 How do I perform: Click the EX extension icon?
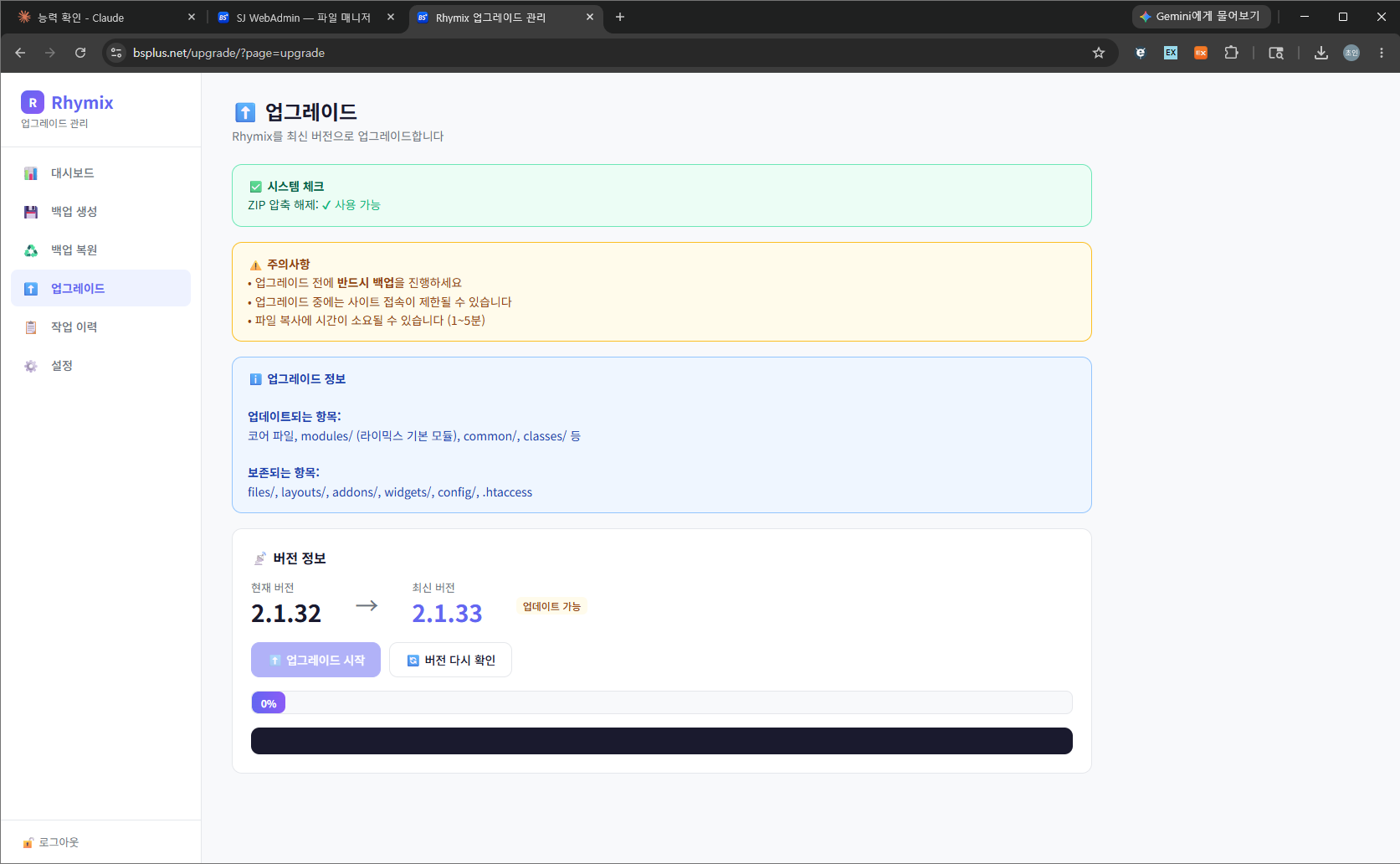[1171, 53]
